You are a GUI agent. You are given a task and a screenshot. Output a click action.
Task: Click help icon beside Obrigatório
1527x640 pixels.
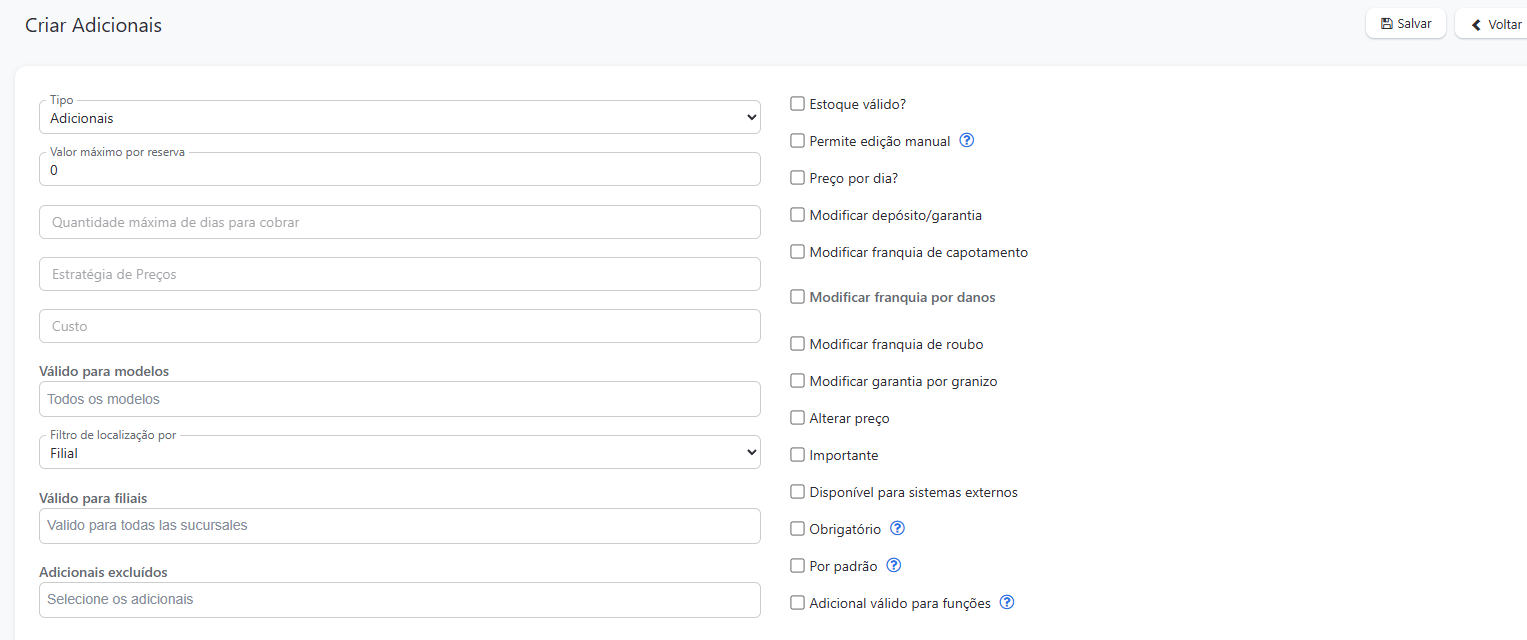[898, 528]
